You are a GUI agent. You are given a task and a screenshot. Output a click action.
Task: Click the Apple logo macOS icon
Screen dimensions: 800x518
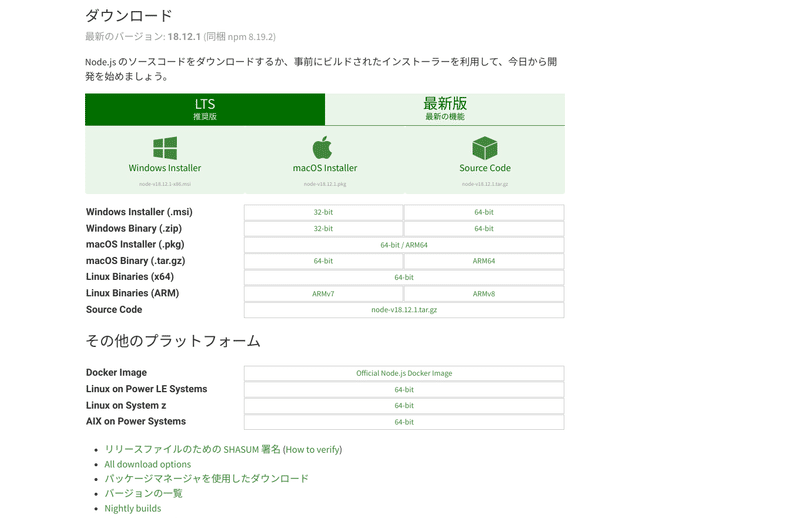click(322, 148)
